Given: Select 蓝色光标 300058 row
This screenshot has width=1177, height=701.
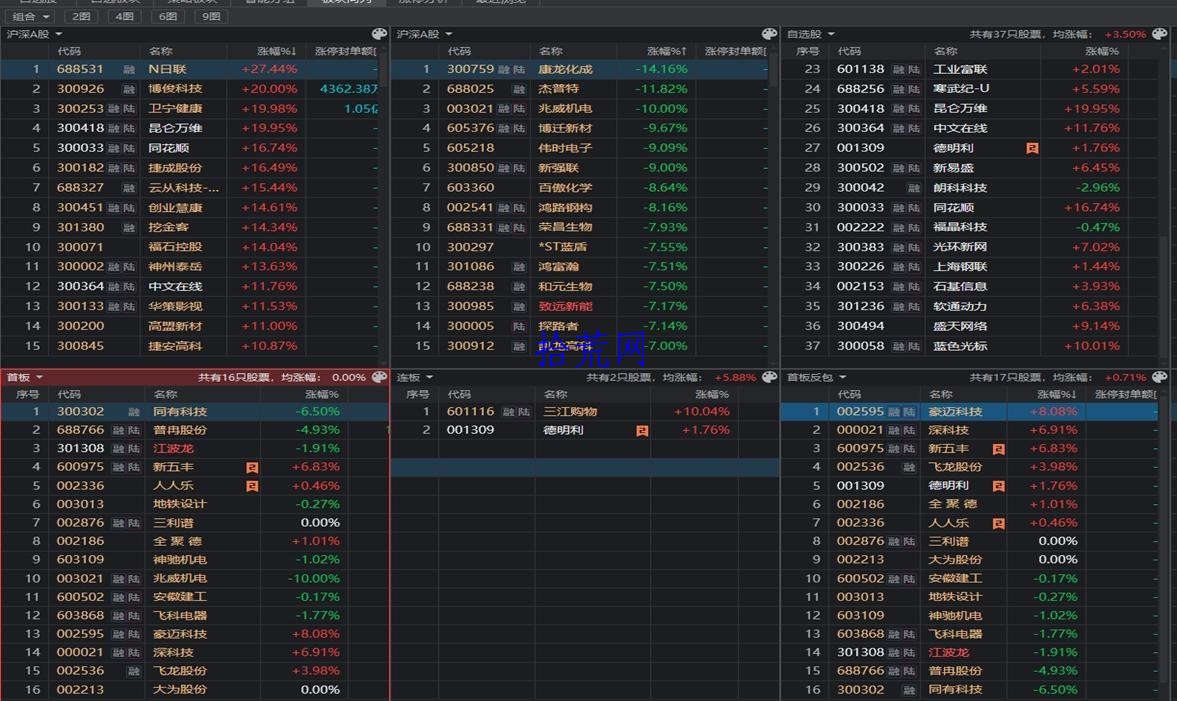Looking at the screenshot, I should coord(970,346).
